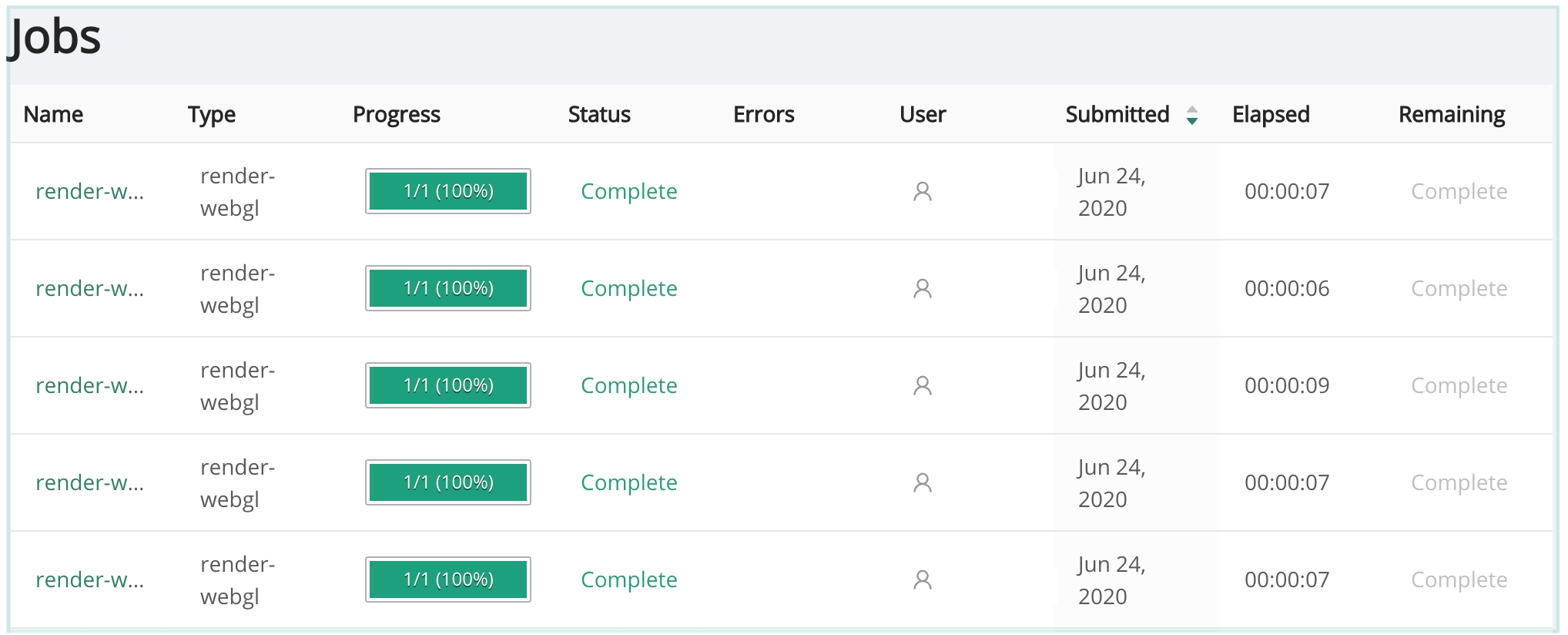Sort jobs by the Type column header
The image size is (1568, 635).
pyautogui.click(x=212, y=115)
